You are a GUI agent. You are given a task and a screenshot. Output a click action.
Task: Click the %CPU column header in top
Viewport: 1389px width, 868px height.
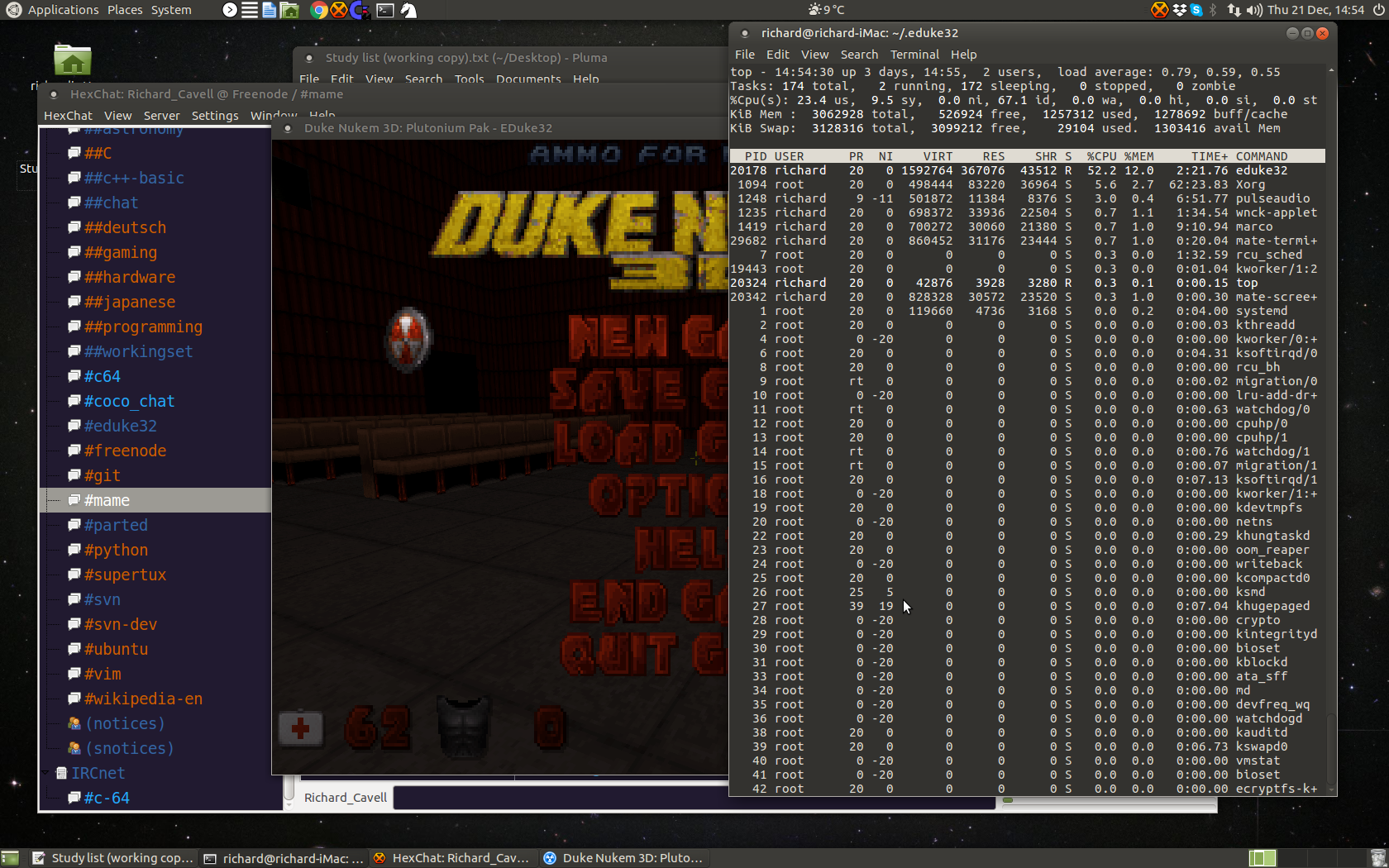1101,156
